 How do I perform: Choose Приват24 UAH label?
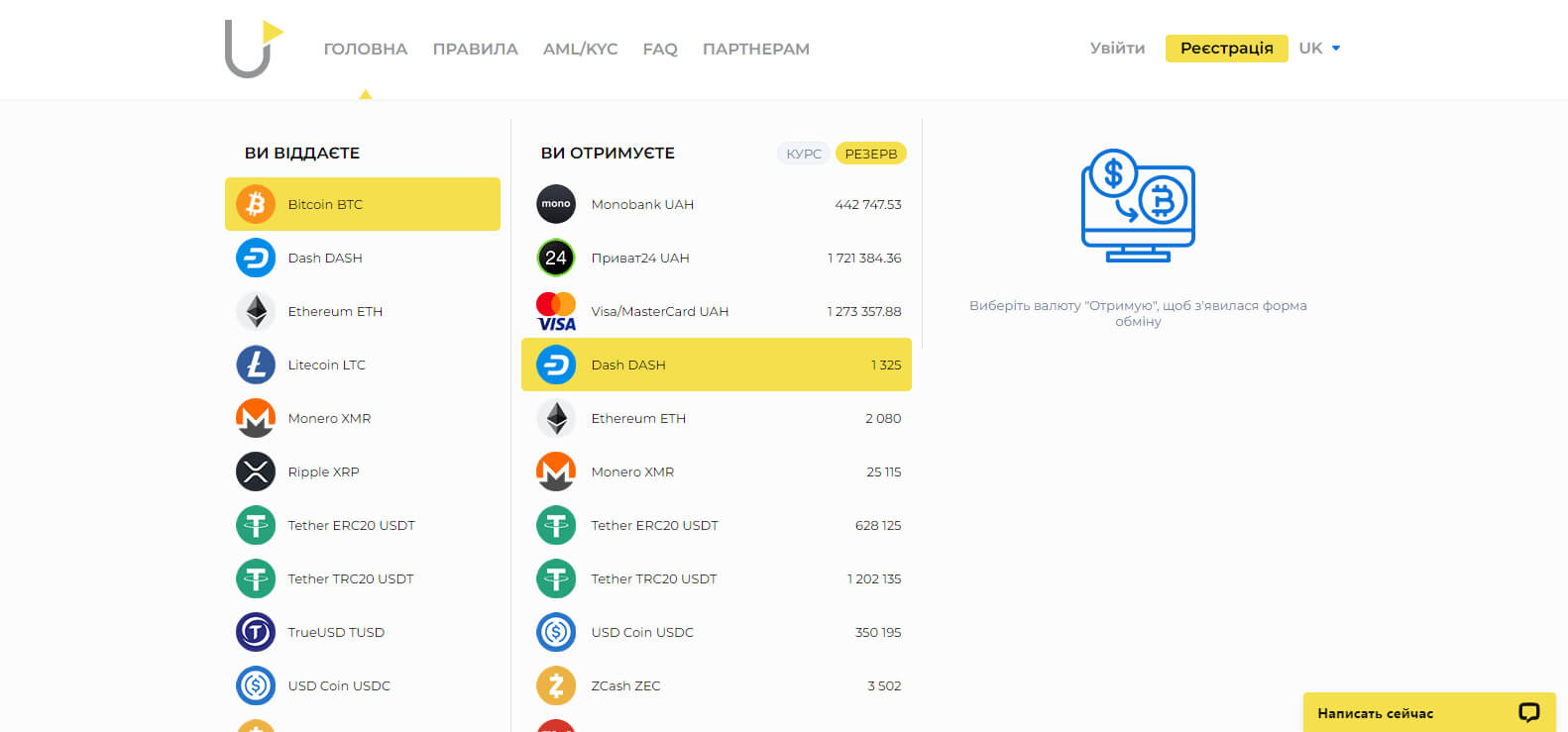point(640,258)
